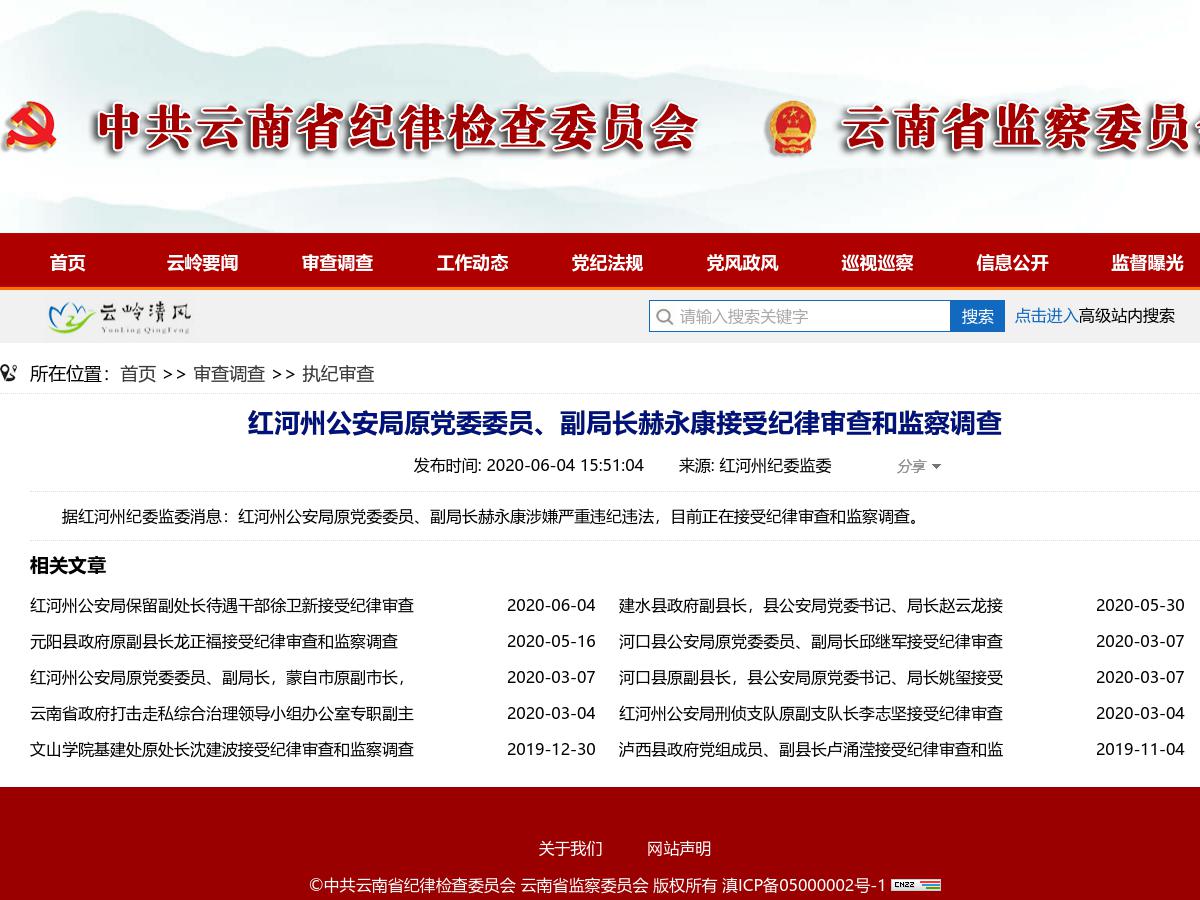Image resolution: width=1200 pixels, height=900 pixels.
Task: Click the national emblem beside 云南省监察委员会
Action: [791, 127]
